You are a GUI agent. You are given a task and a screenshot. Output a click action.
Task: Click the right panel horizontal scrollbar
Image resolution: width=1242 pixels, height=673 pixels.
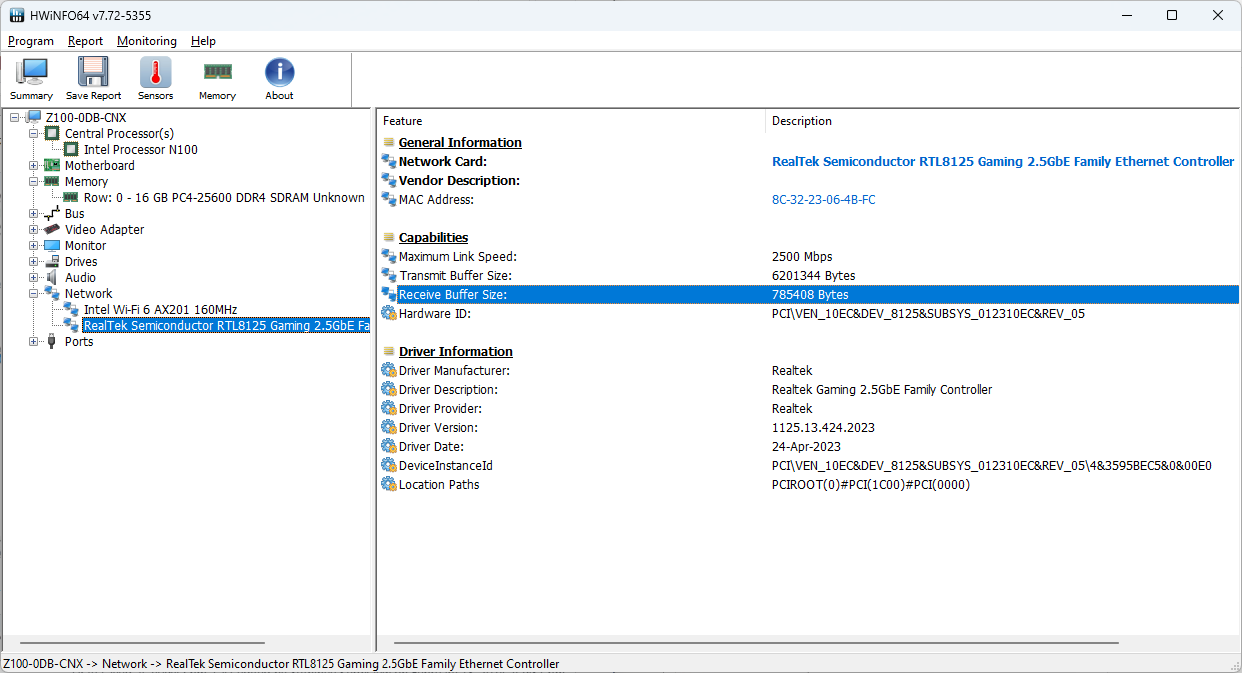click(x=756, y=643)
